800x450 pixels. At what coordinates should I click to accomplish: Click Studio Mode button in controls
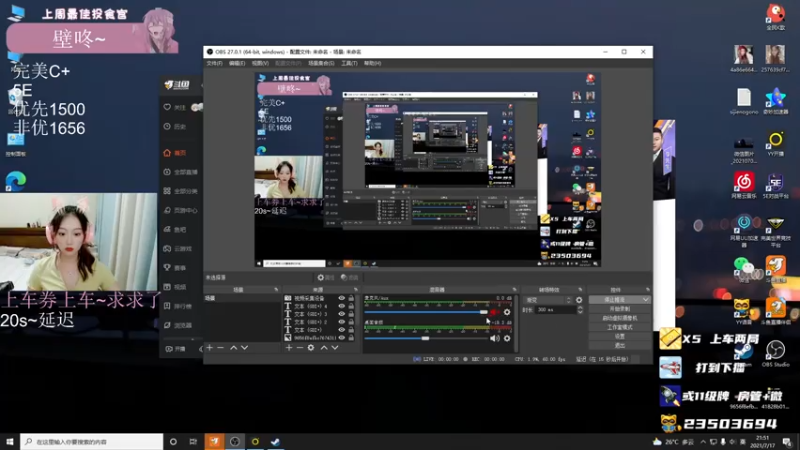tap(619, 327)
